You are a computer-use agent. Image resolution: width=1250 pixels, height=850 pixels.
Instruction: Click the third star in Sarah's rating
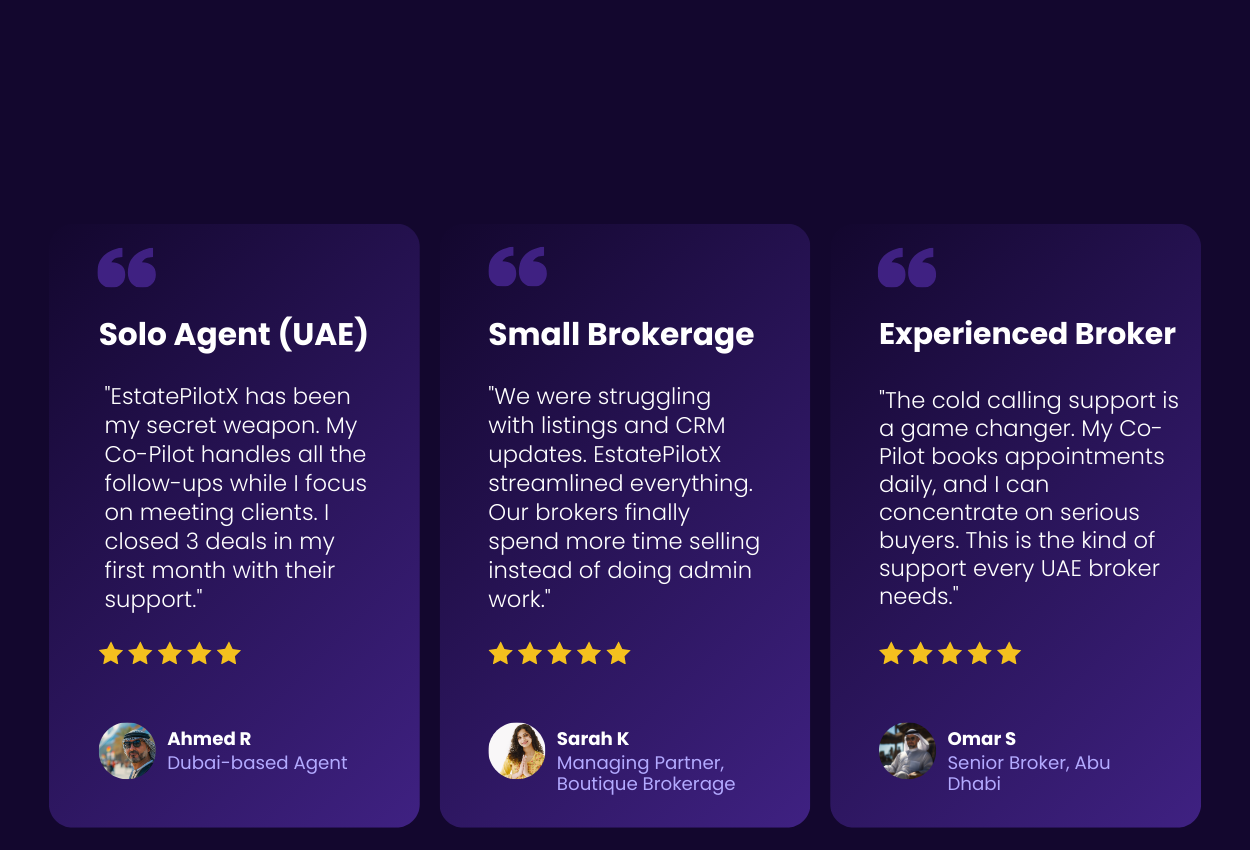(560, 654)
